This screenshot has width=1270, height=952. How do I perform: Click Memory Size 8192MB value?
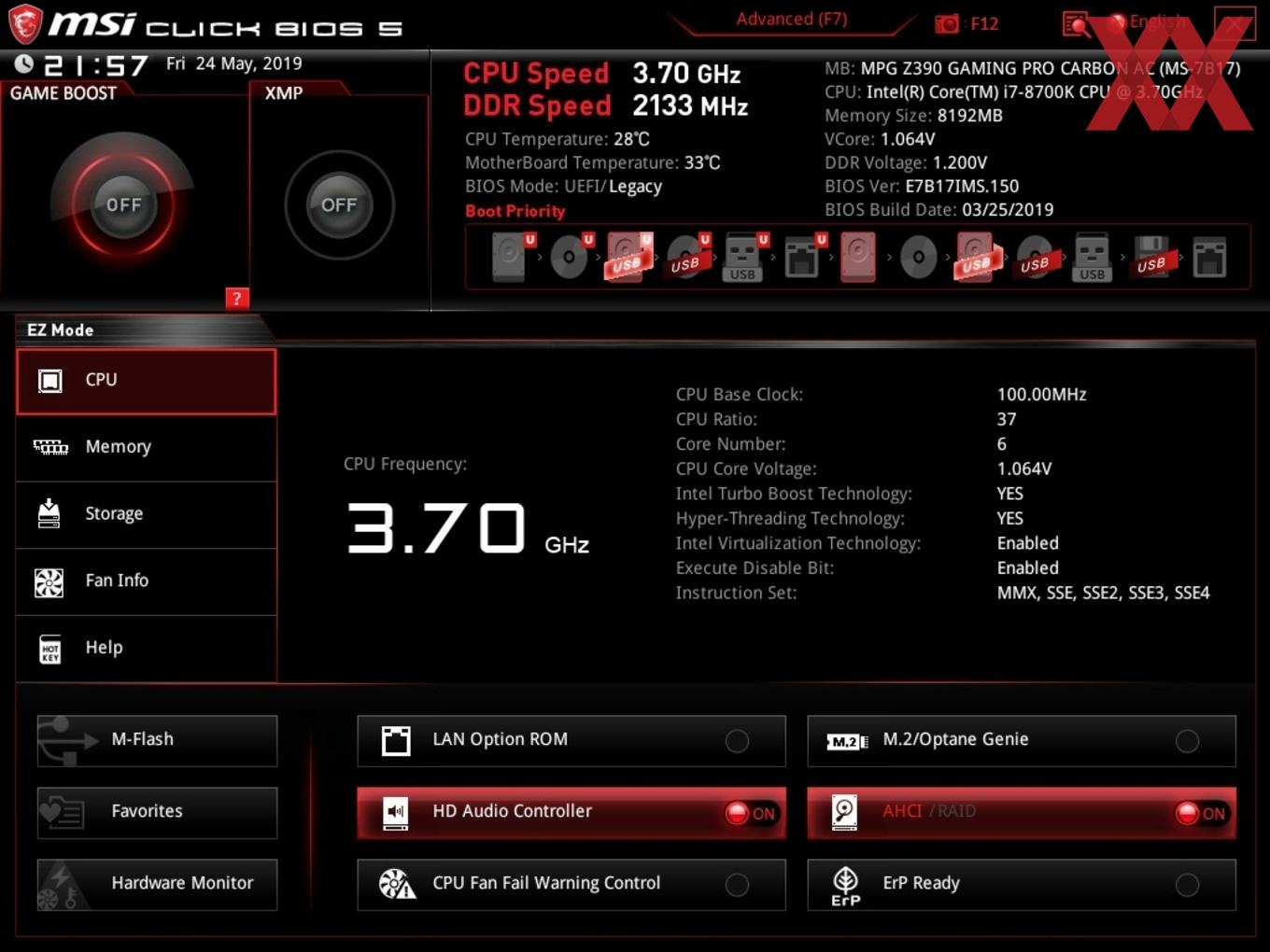970,116
